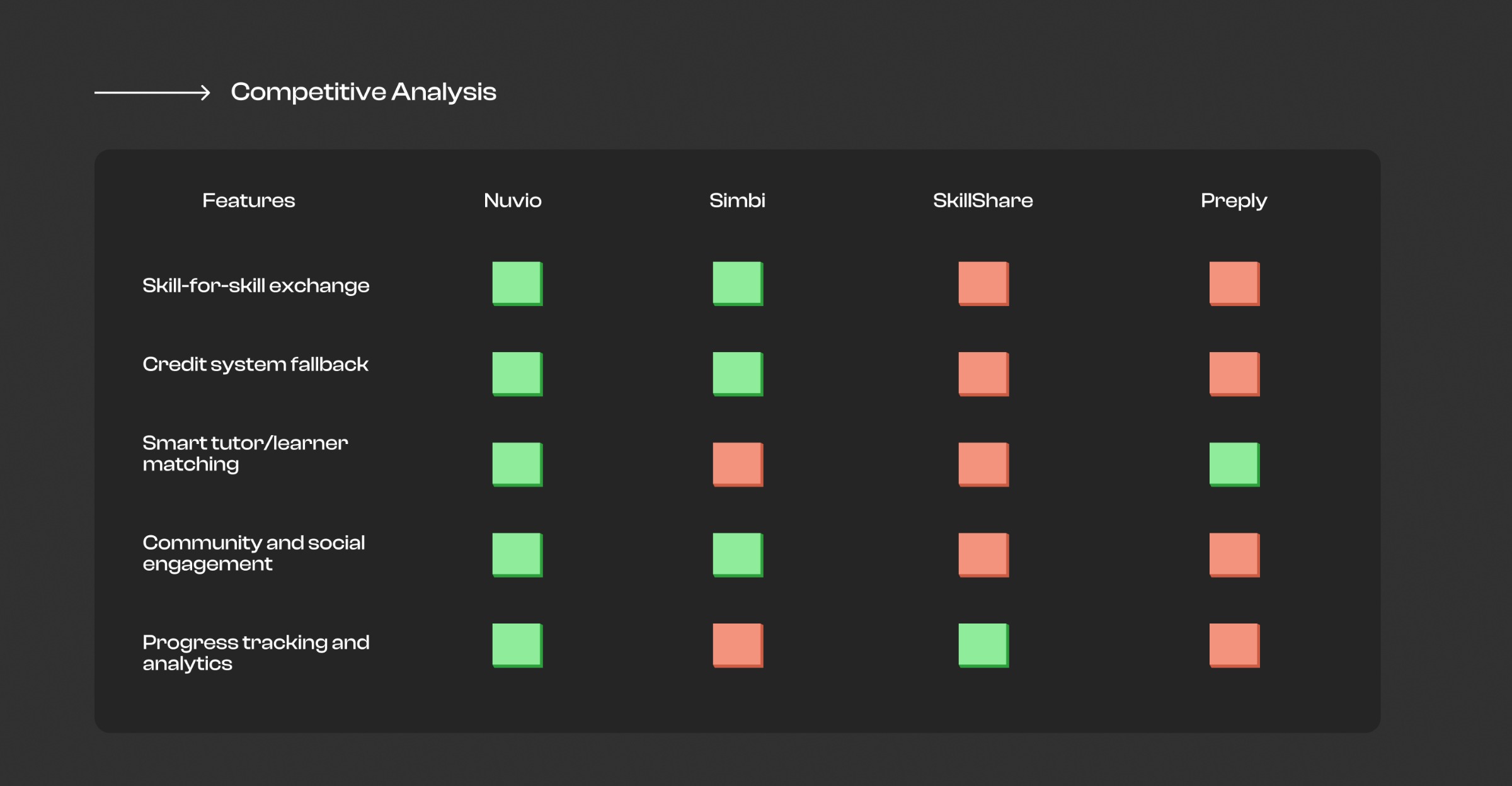Click the Competitive Analysis title
The height and width of the screenshot is (786, 1512).
(364, 92)
